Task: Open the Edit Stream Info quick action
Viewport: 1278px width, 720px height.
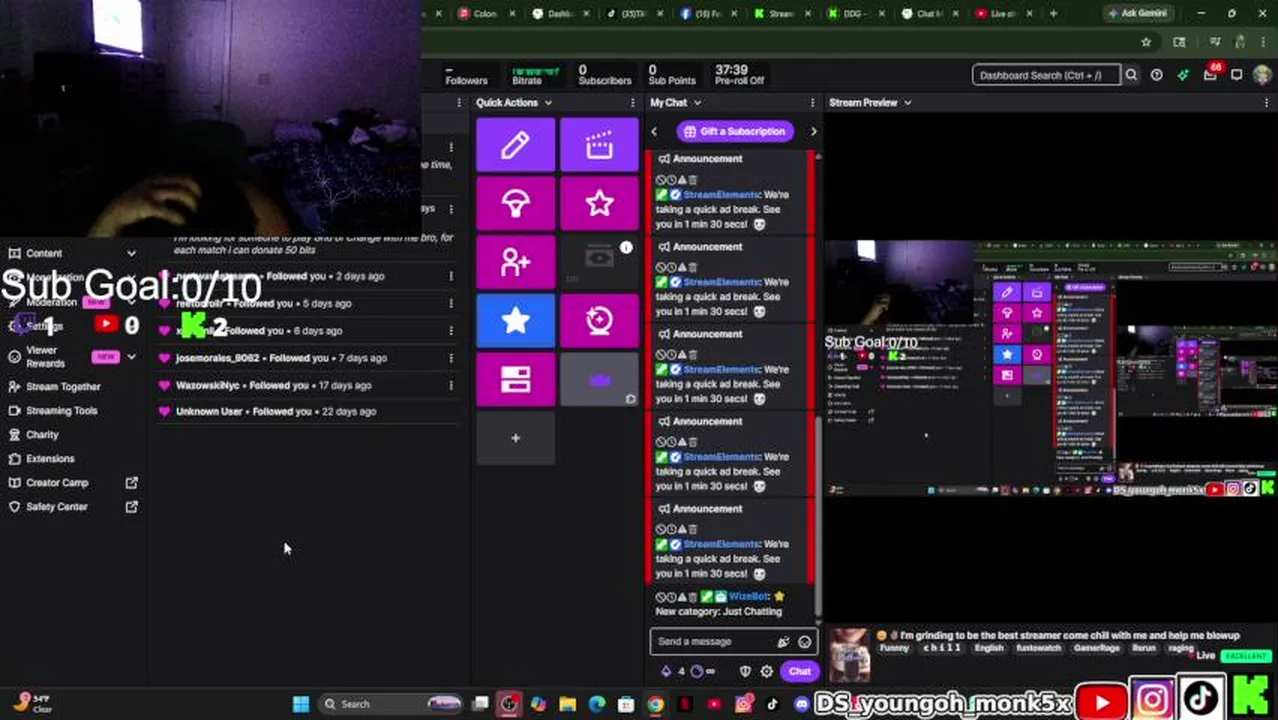Action: tap(515, 146)
